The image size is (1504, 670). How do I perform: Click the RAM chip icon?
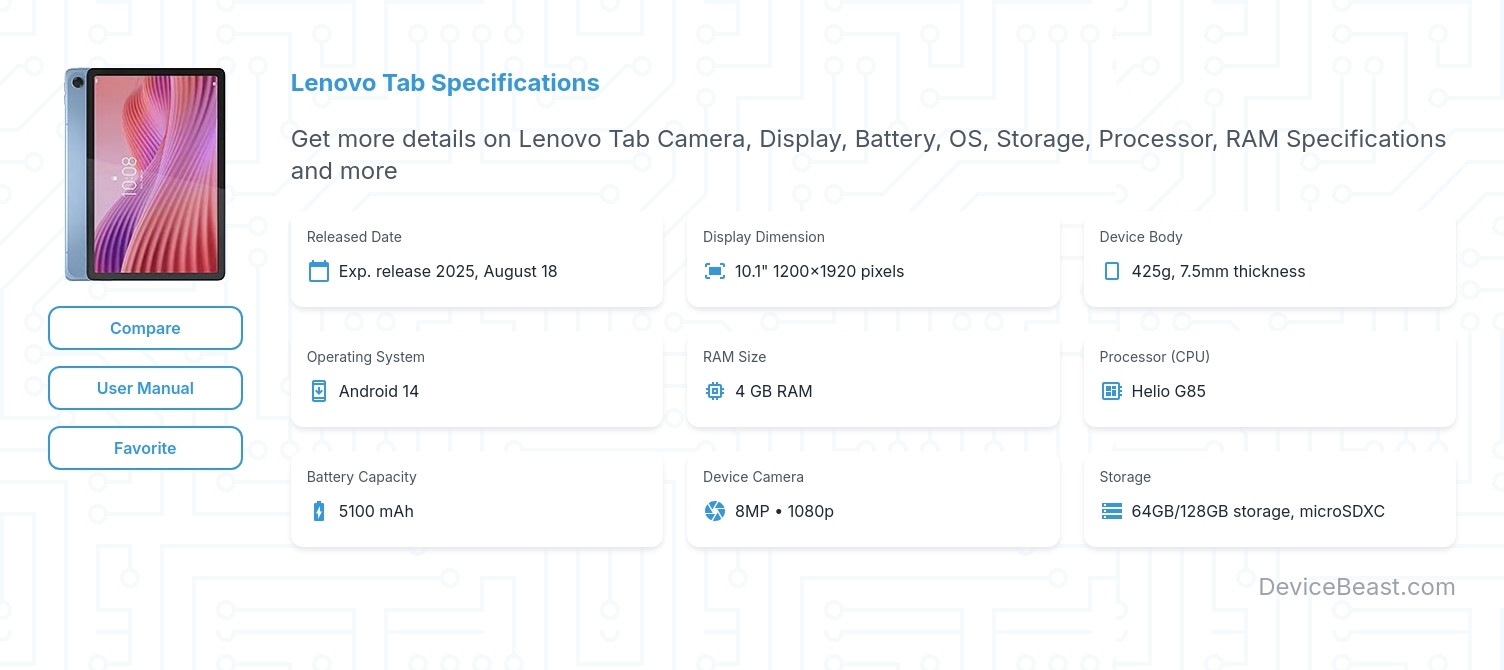[x=715, y=391]
